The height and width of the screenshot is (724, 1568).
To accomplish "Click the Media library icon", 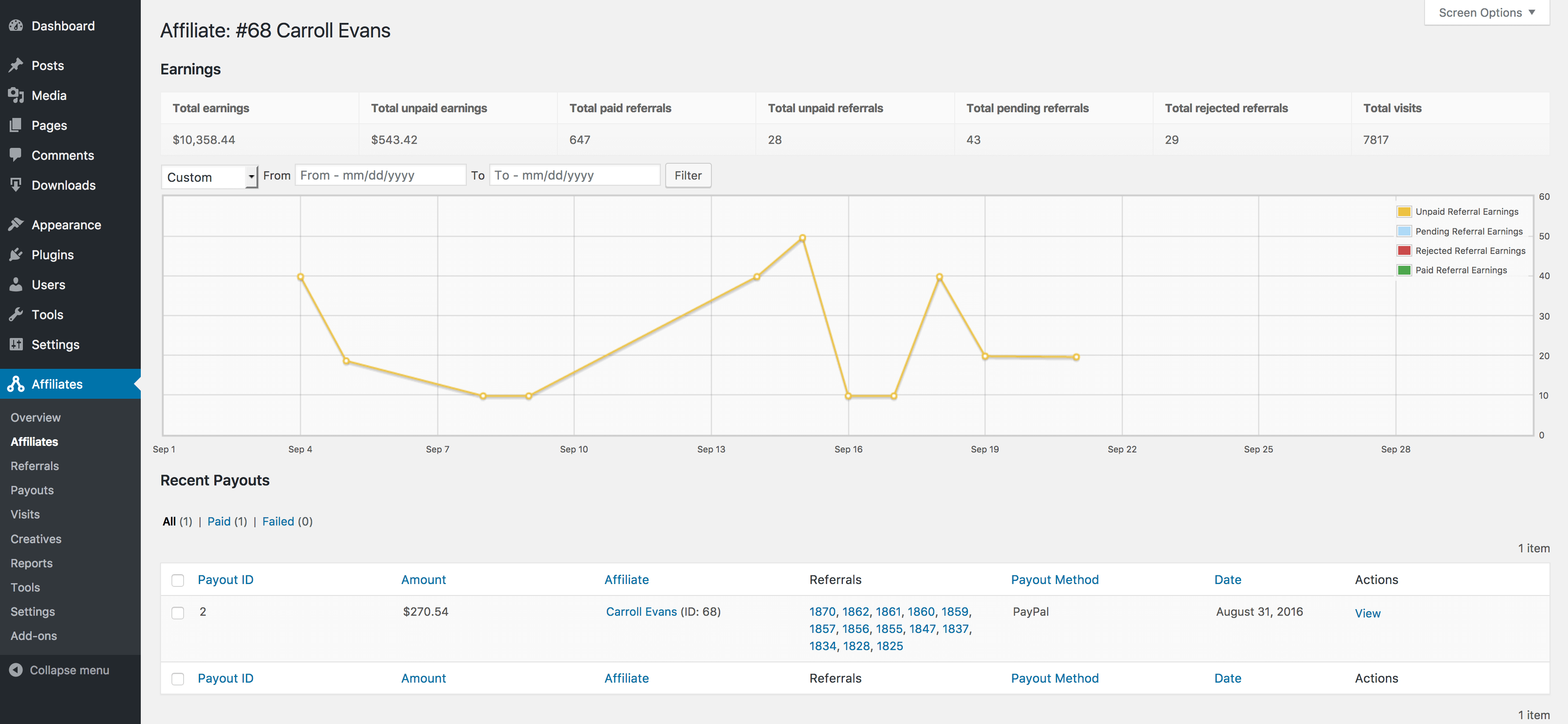I will point(16,95).
